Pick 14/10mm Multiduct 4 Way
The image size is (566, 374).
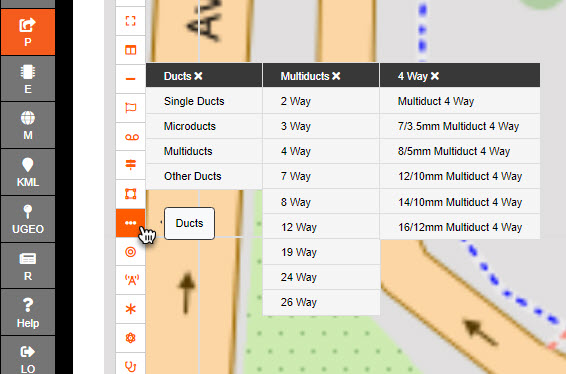tap(460, 202)
